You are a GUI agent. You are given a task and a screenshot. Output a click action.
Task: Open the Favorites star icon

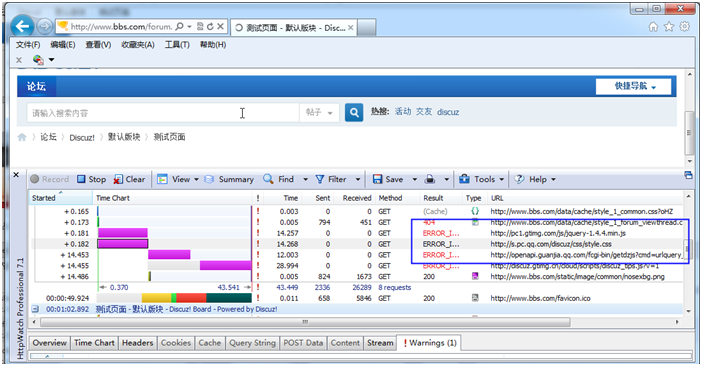[669, 27]
